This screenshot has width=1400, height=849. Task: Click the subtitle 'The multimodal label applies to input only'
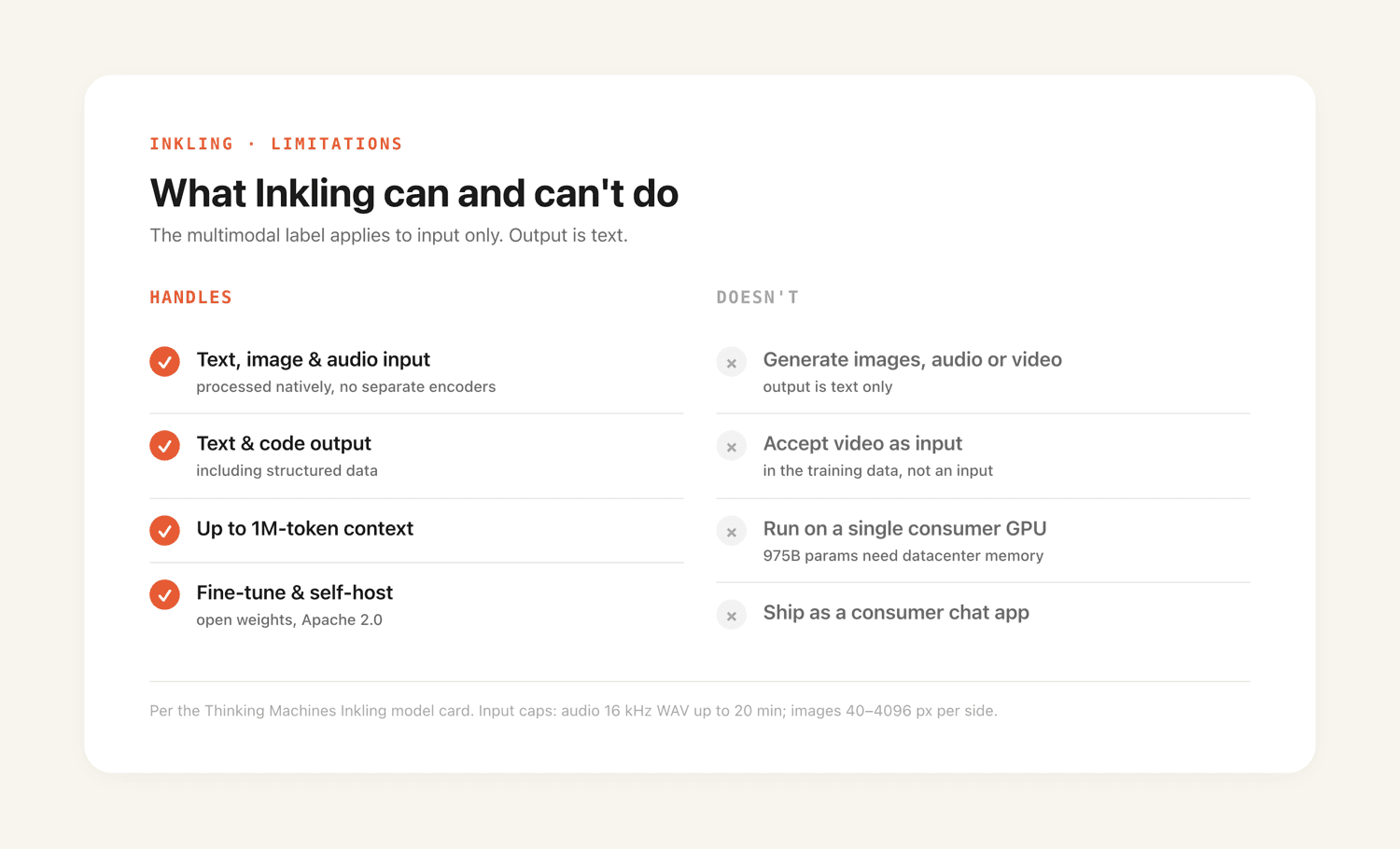[x=327, y=235]
